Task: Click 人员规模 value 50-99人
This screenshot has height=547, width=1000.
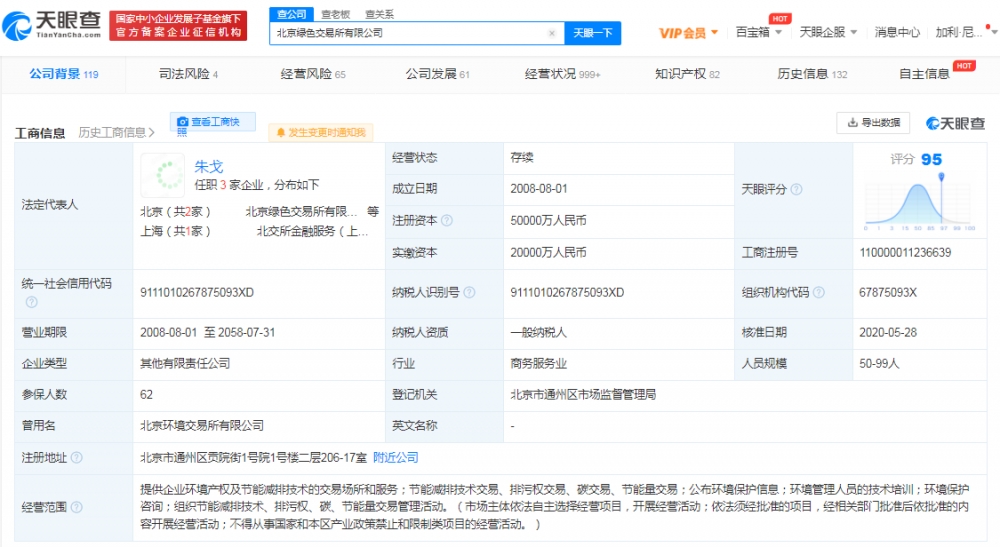Action: (x=879, y=363)
